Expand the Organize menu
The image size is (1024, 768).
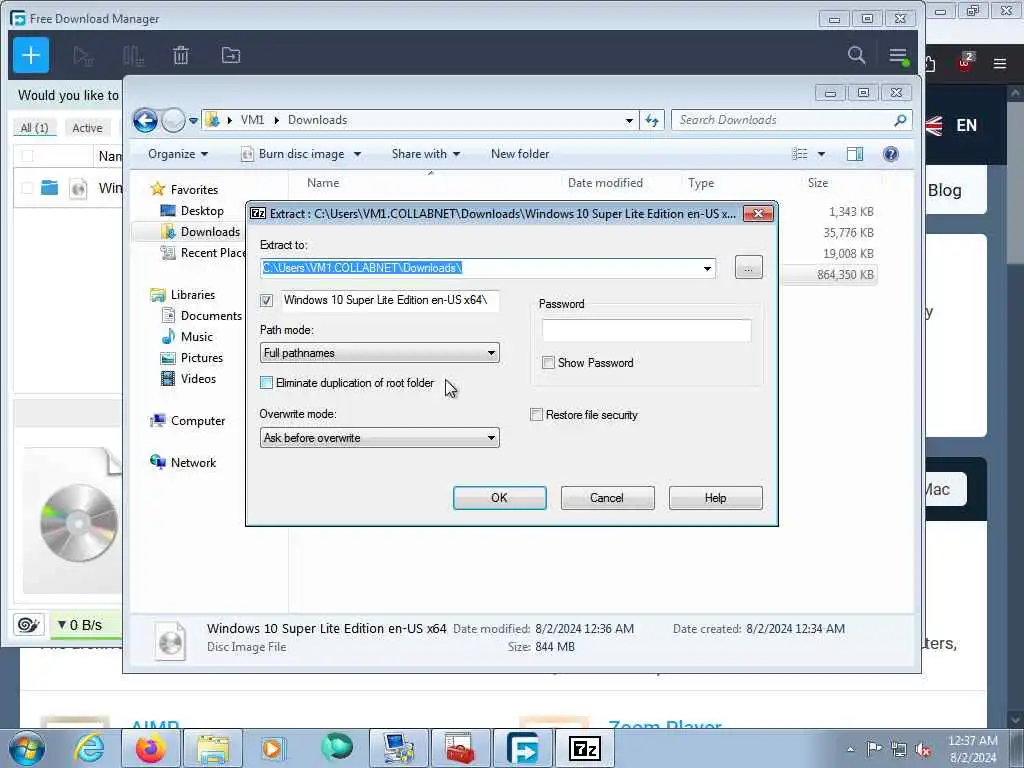pyautogui.click(x=178, y=154)
